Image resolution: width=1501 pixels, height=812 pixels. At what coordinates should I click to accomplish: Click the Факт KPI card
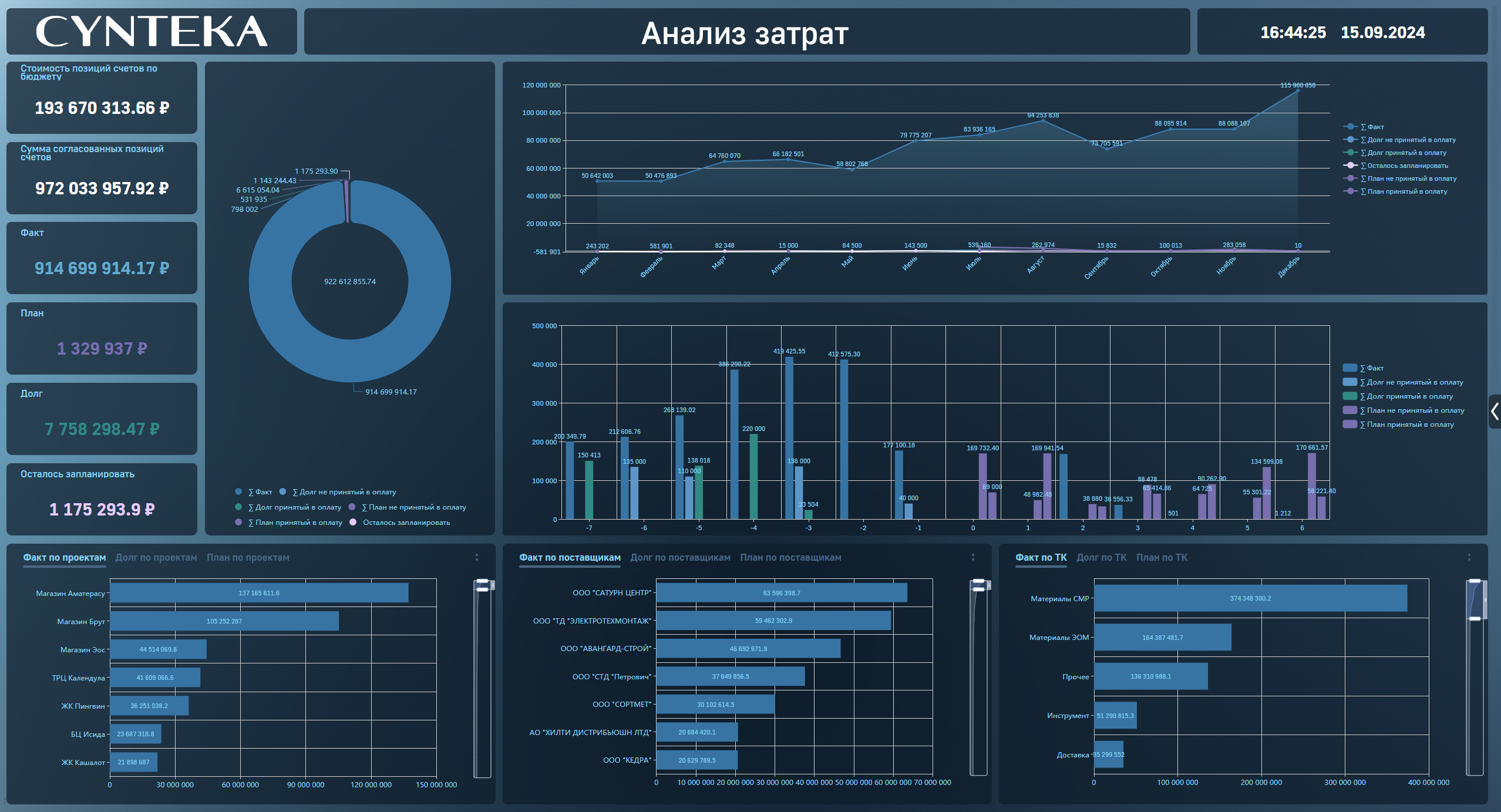[102, 258]
